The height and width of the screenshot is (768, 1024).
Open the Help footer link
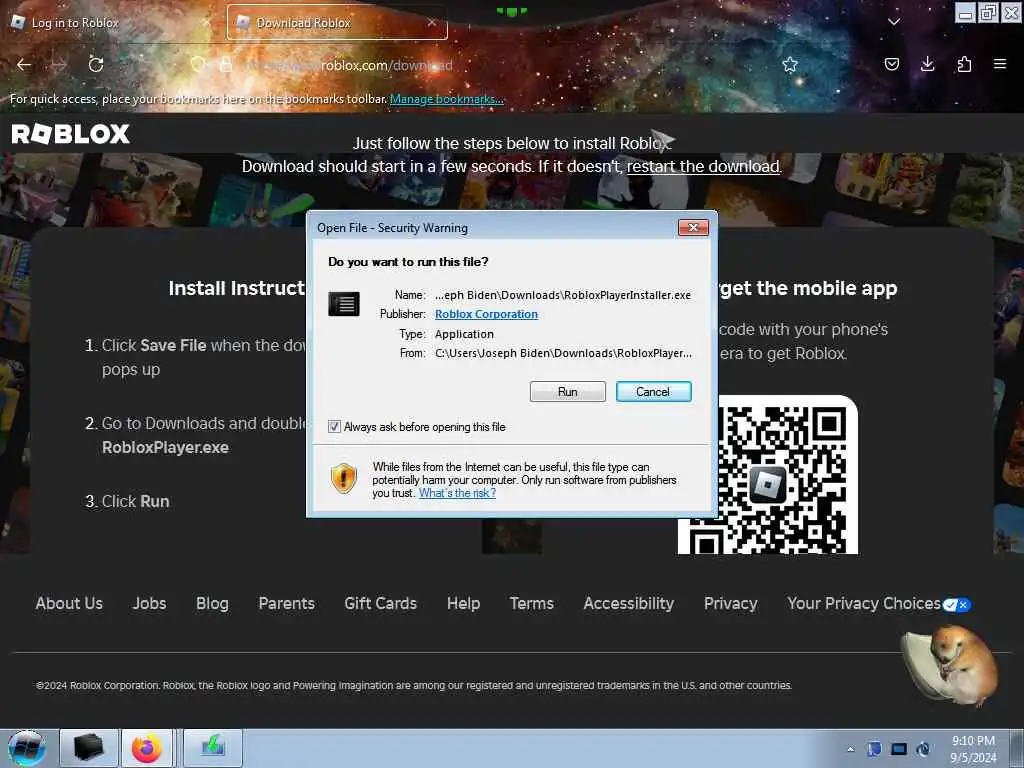point(464,603)
